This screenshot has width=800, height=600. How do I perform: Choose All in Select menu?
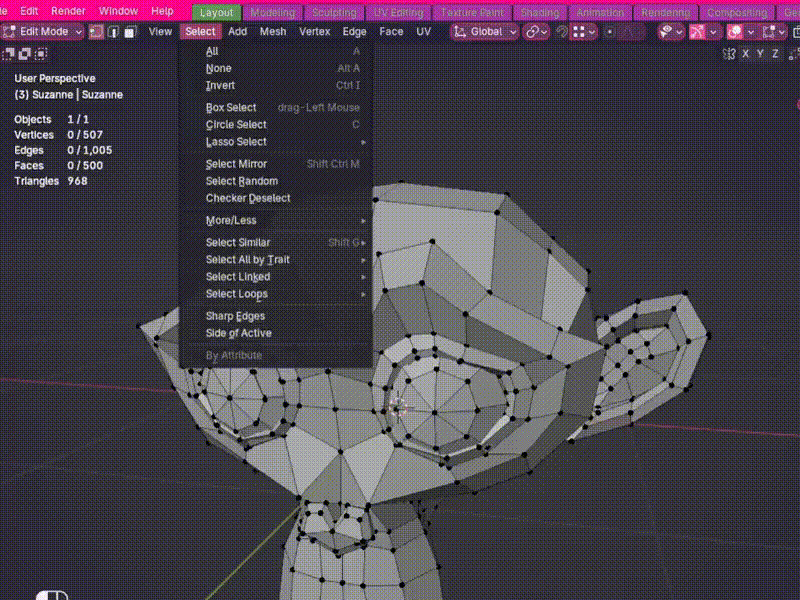[x=276, y=51]
